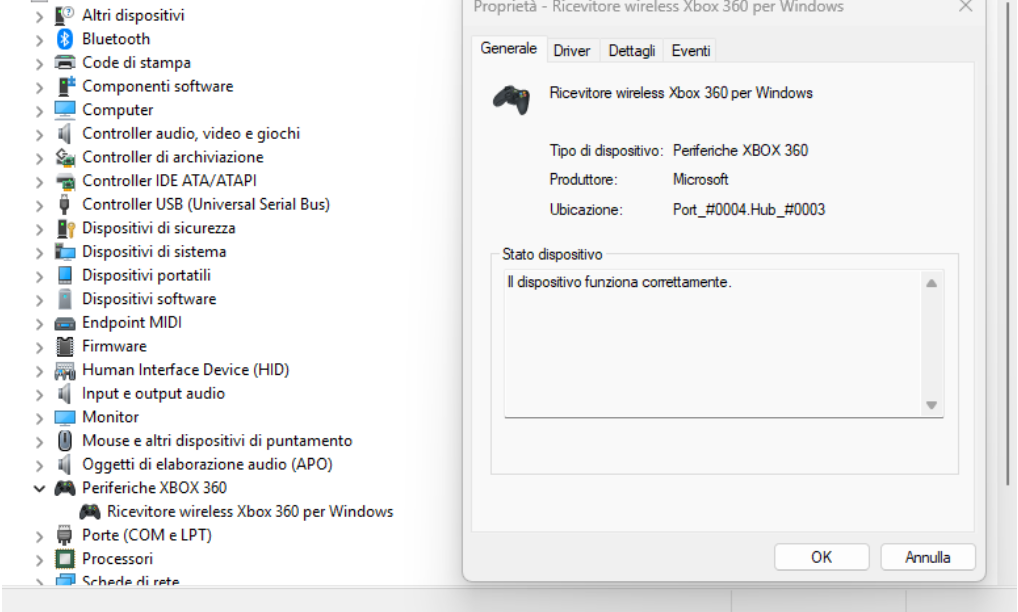Viewport: 1018px width, 612px height.
Task: Click the Stato dispositivo scroll up arrow
Action: coord(932,283)
